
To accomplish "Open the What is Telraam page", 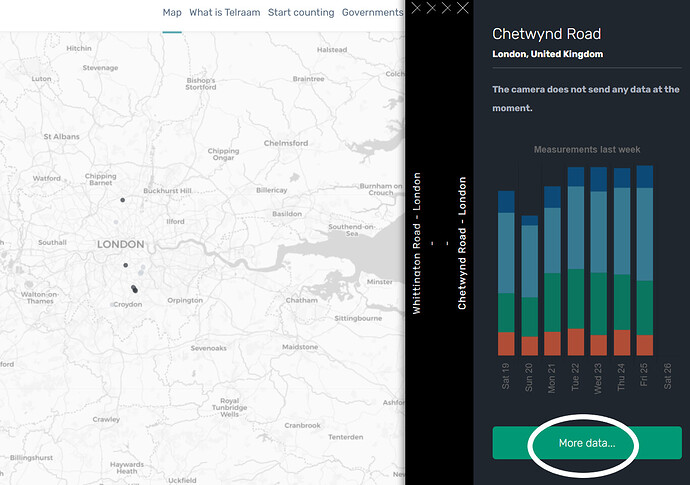I will click(x=225, y=12).
